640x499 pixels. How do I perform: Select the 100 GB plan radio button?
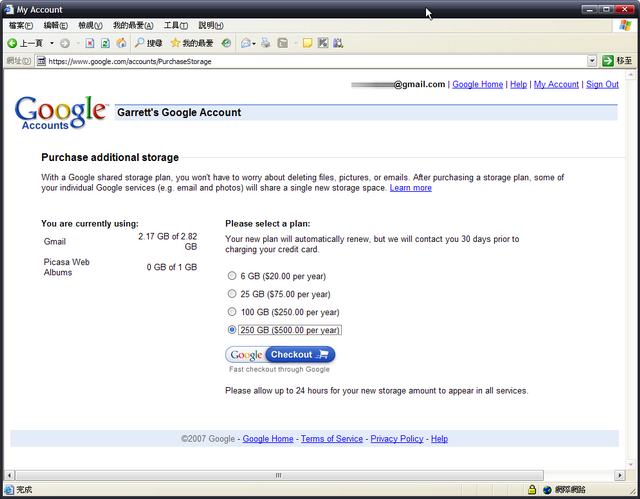232,312
